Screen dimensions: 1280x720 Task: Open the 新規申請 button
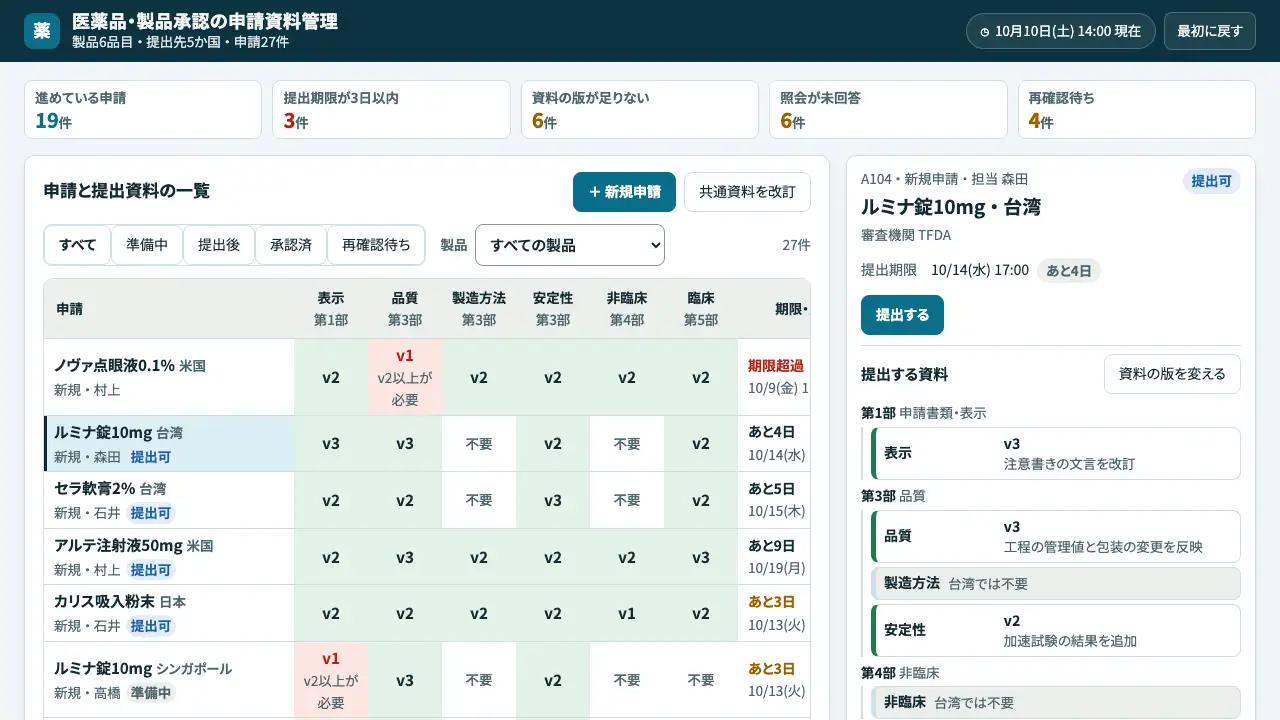click(x=624, y=192)
